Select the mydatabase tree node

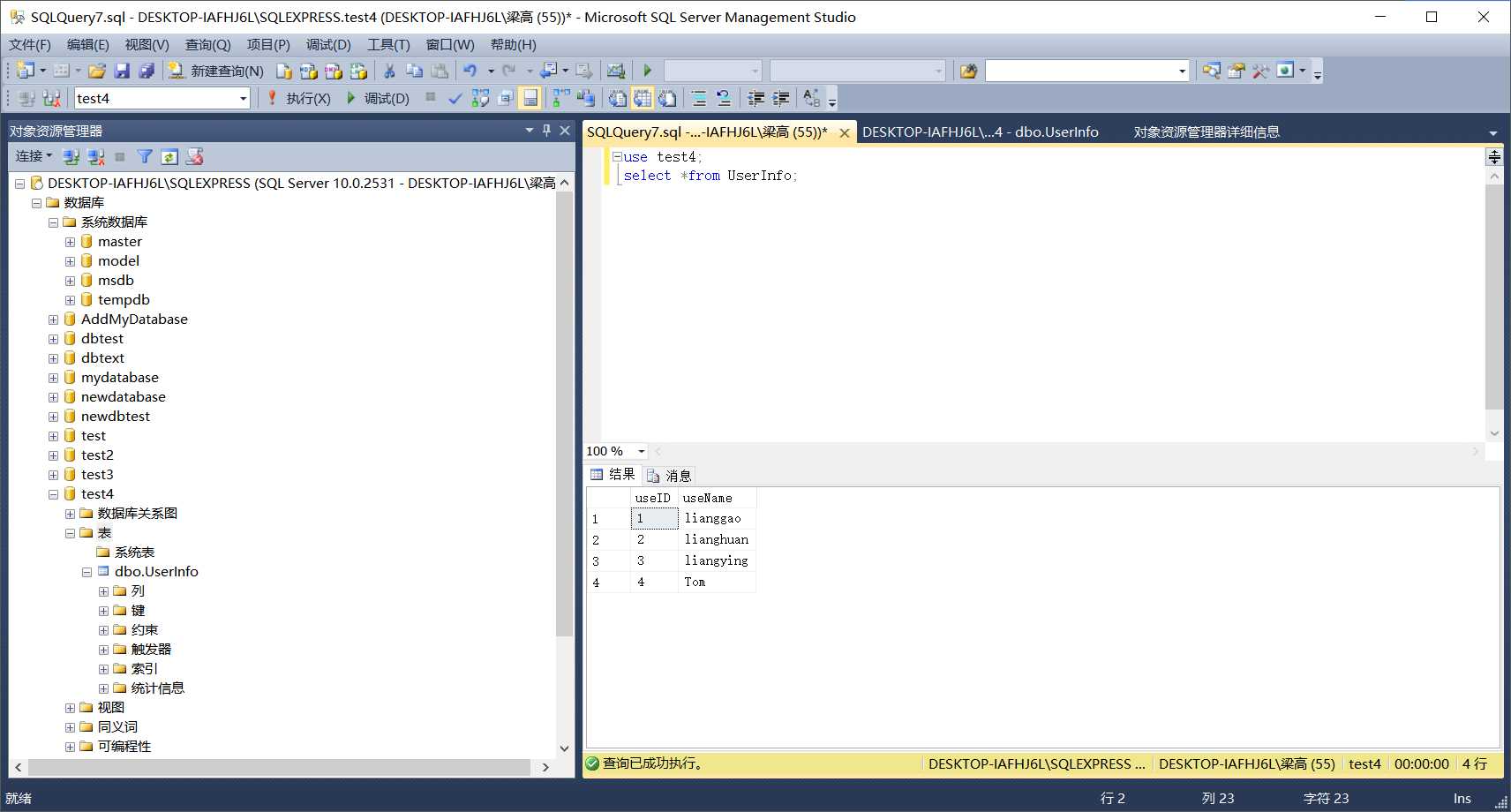tap(120, 378)
